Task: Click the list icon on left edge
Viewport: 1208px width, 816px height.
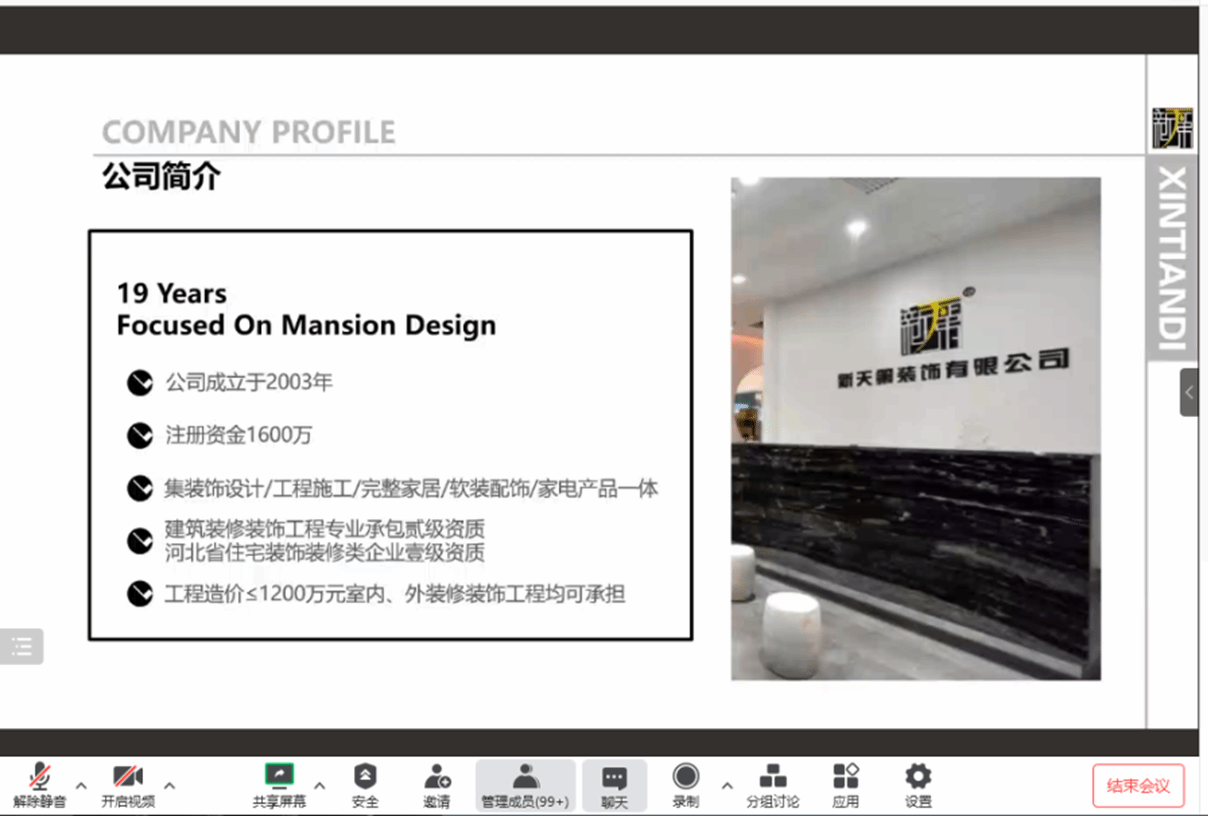Action: pos(22,646)
